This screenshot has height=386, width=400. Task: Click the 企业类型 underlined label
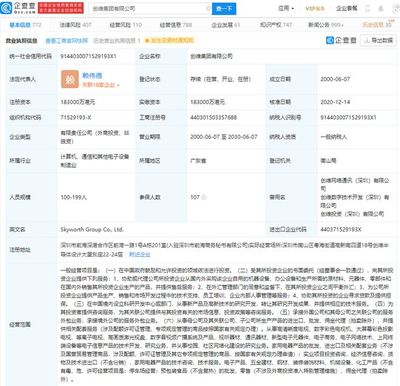(x=20, y=137)
